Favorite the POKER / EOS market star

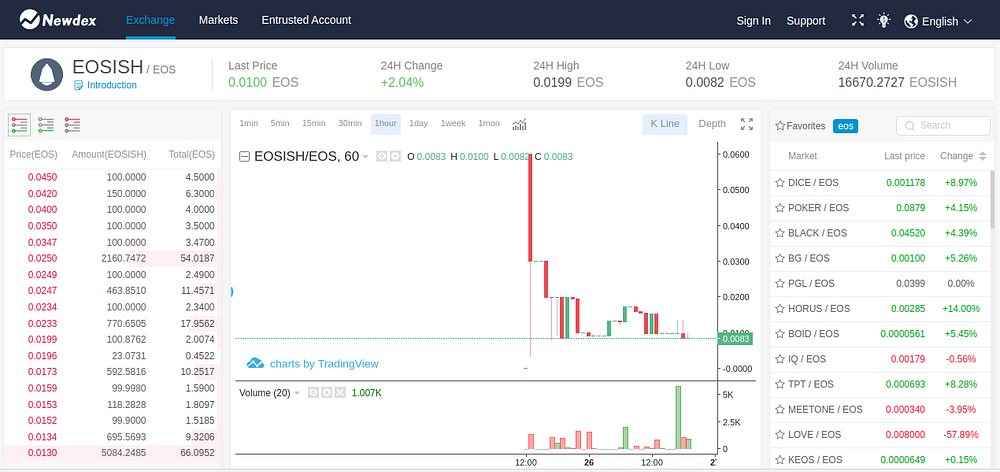coord(779,207)
